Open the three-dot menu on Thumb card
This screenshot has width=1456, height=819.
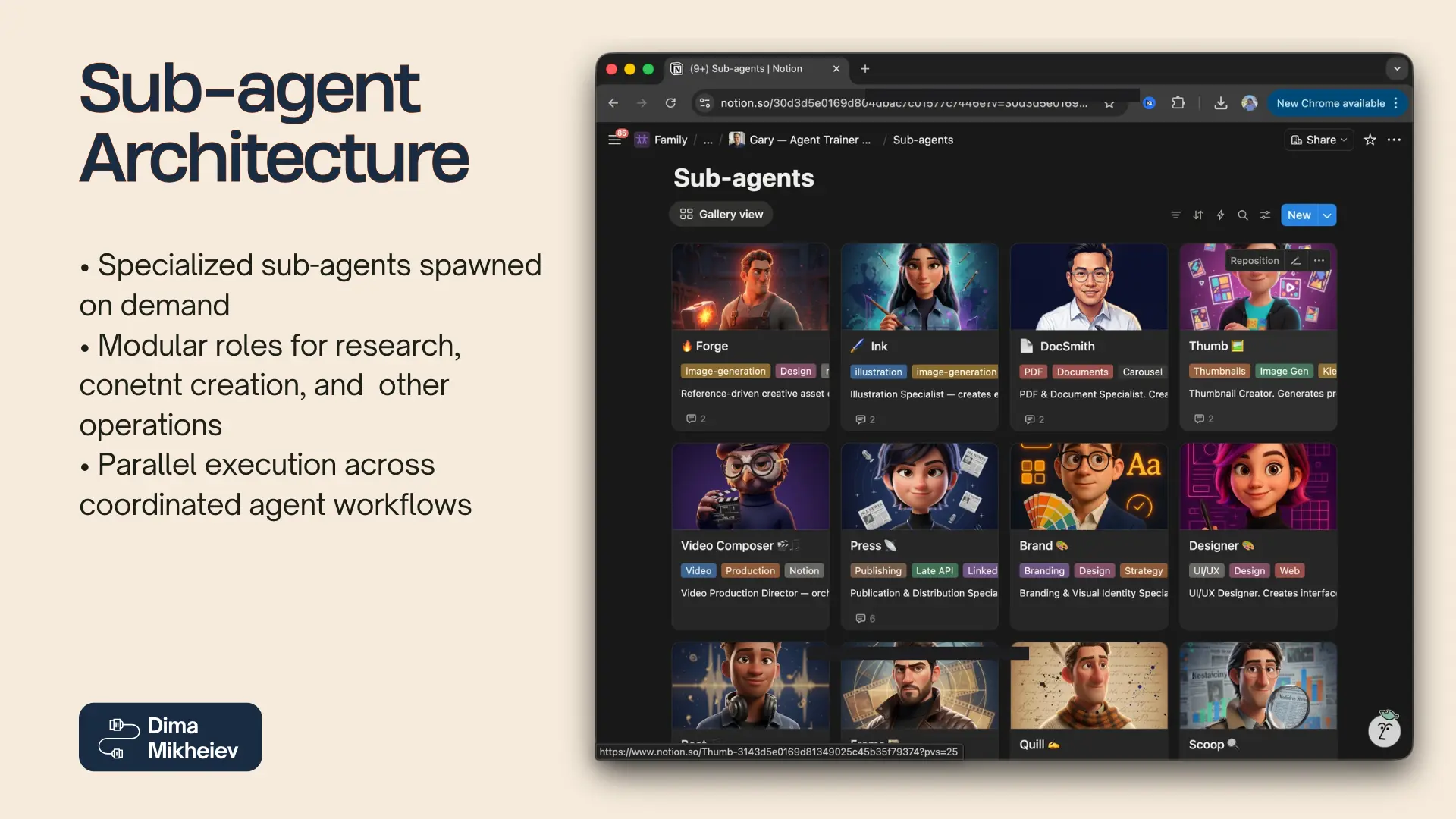point(1319,261)
